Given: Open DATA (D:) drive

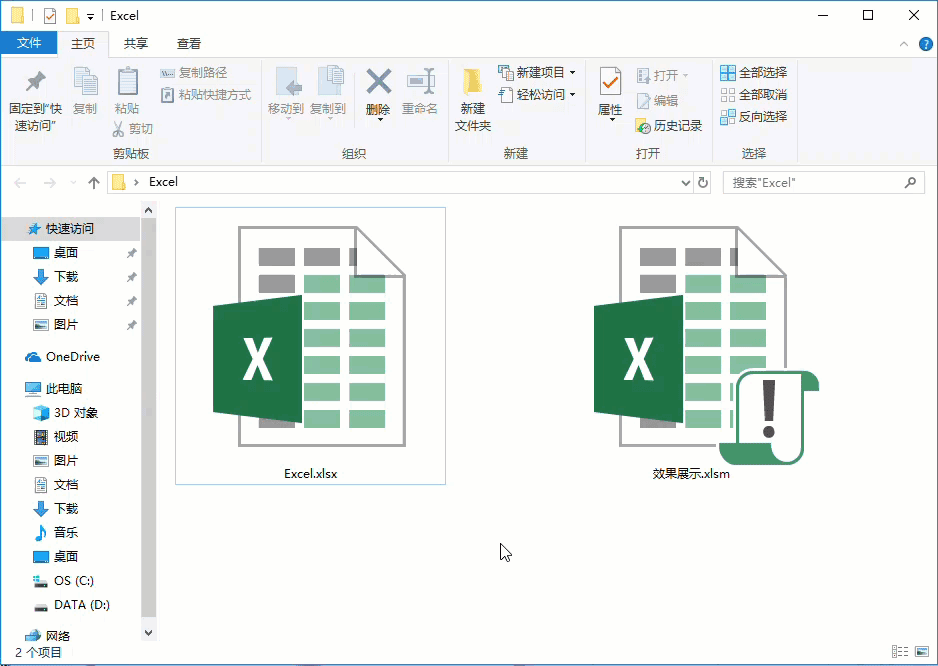Looking at the screenshot, I should (x=71, y=605).
